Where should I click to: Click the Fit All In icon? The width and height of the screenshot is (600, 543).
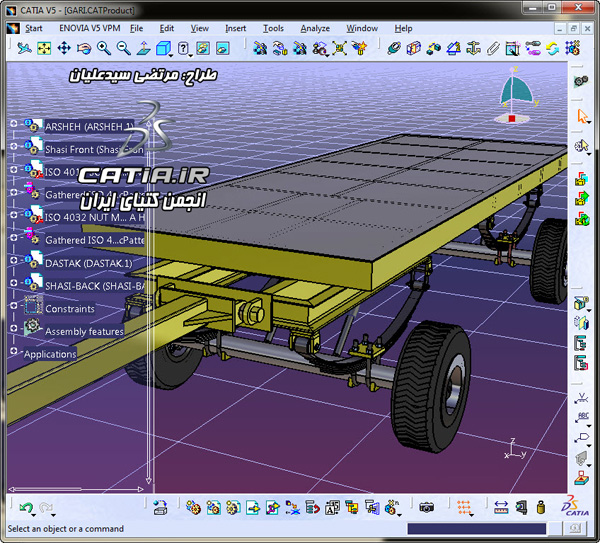coord(44,49)
